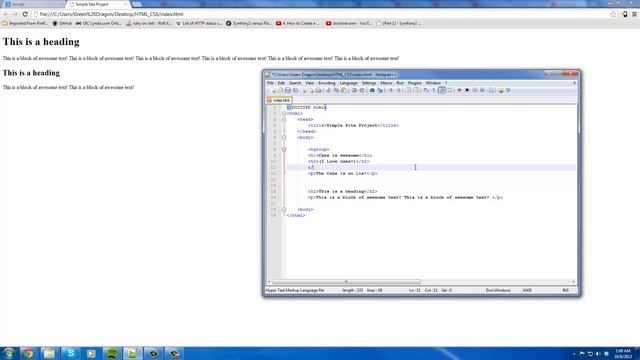
Task: Reload the page in the browser
Action: coord(25,14)
